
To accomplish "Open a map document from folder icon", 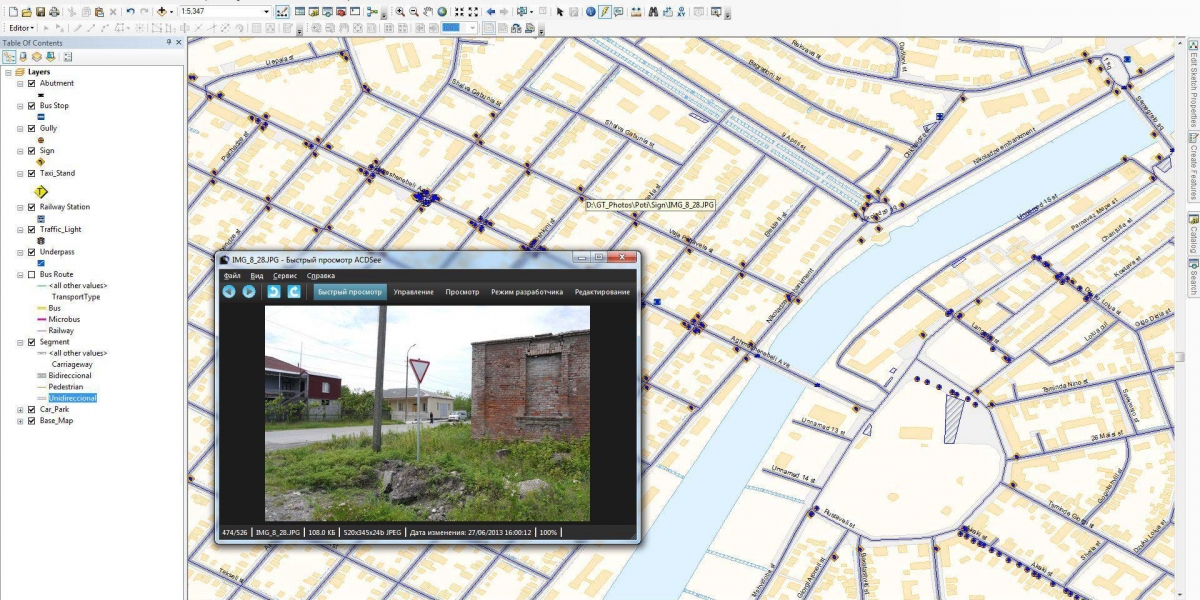I will coord(26,11).
